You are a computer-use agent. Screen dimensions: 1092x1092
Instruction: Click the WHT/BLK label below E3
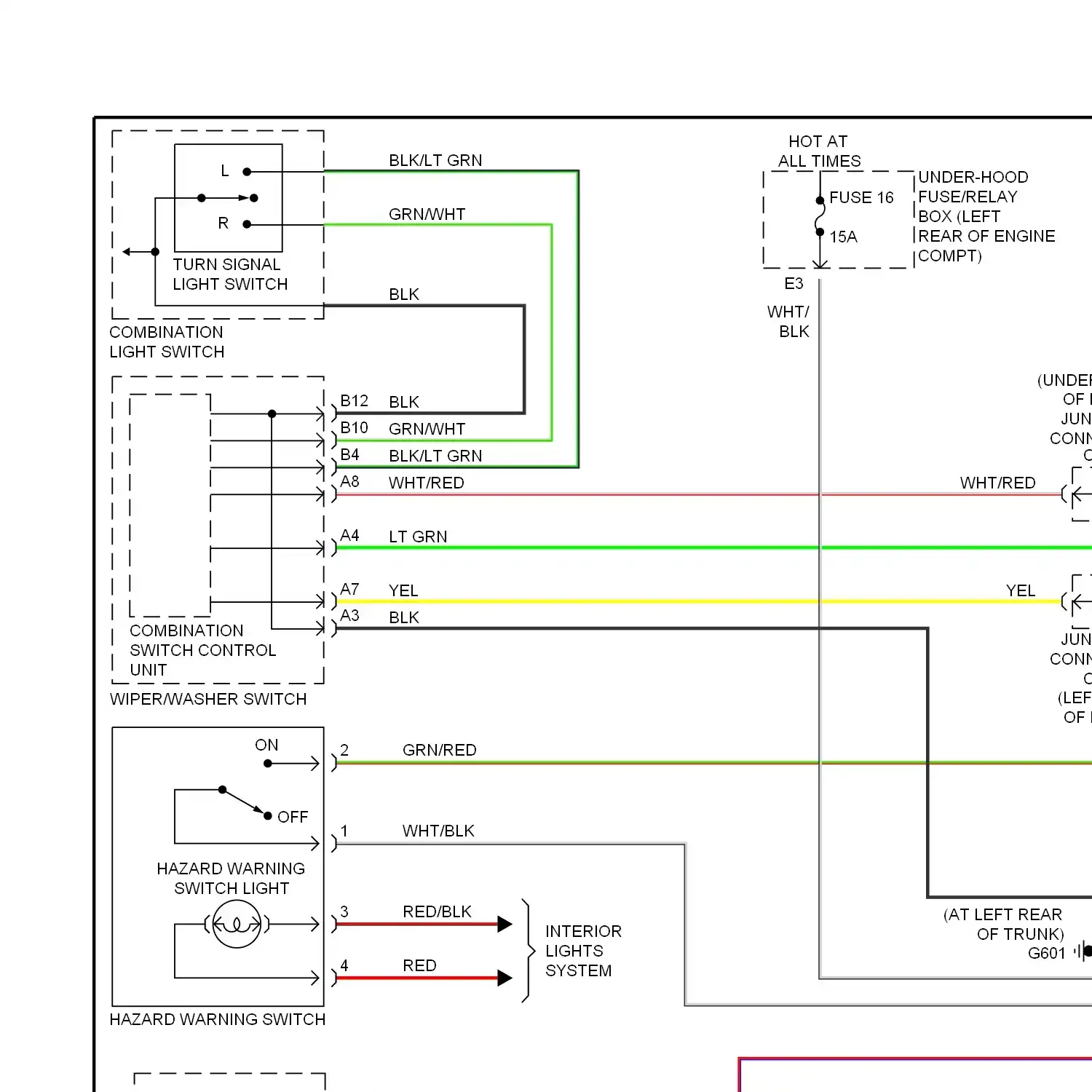point(788,321)
